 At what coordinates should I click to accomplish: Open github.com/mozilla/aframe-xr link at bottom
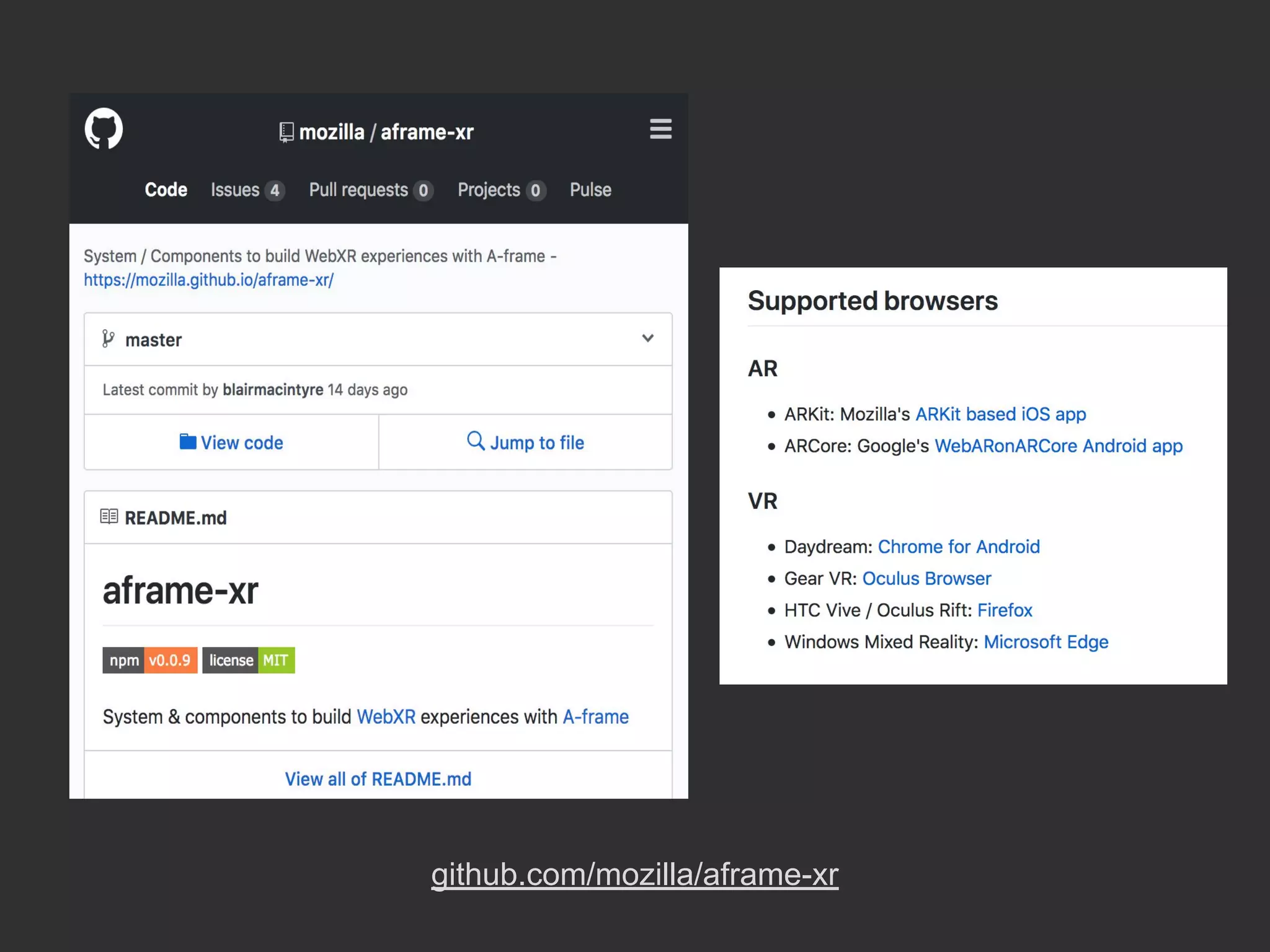(x=635, y=875)
